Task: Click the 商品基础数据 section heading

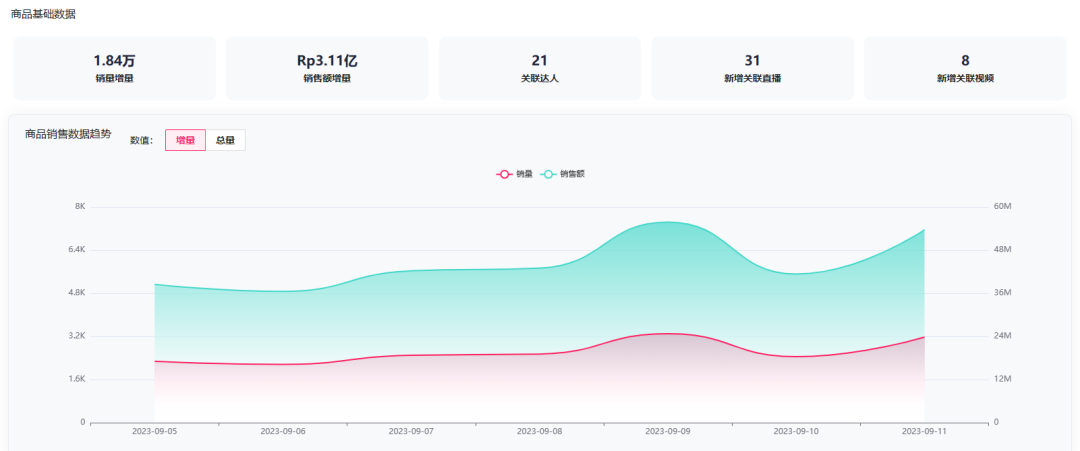Action: pos(43,14)
